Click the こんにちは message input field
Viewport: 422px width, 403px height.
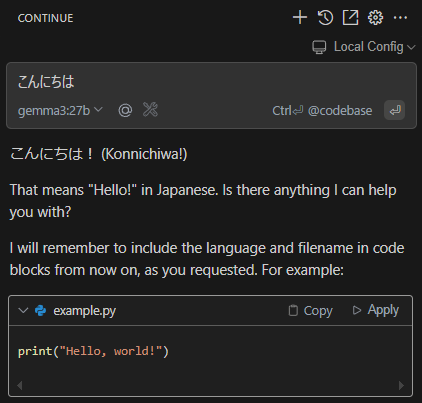click(x=211, y=82)
